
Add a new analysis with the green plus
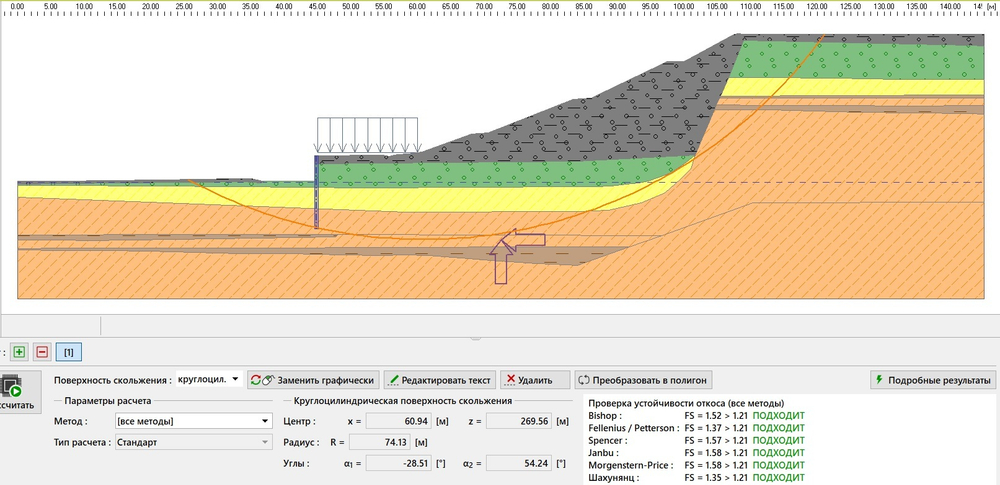20,352
